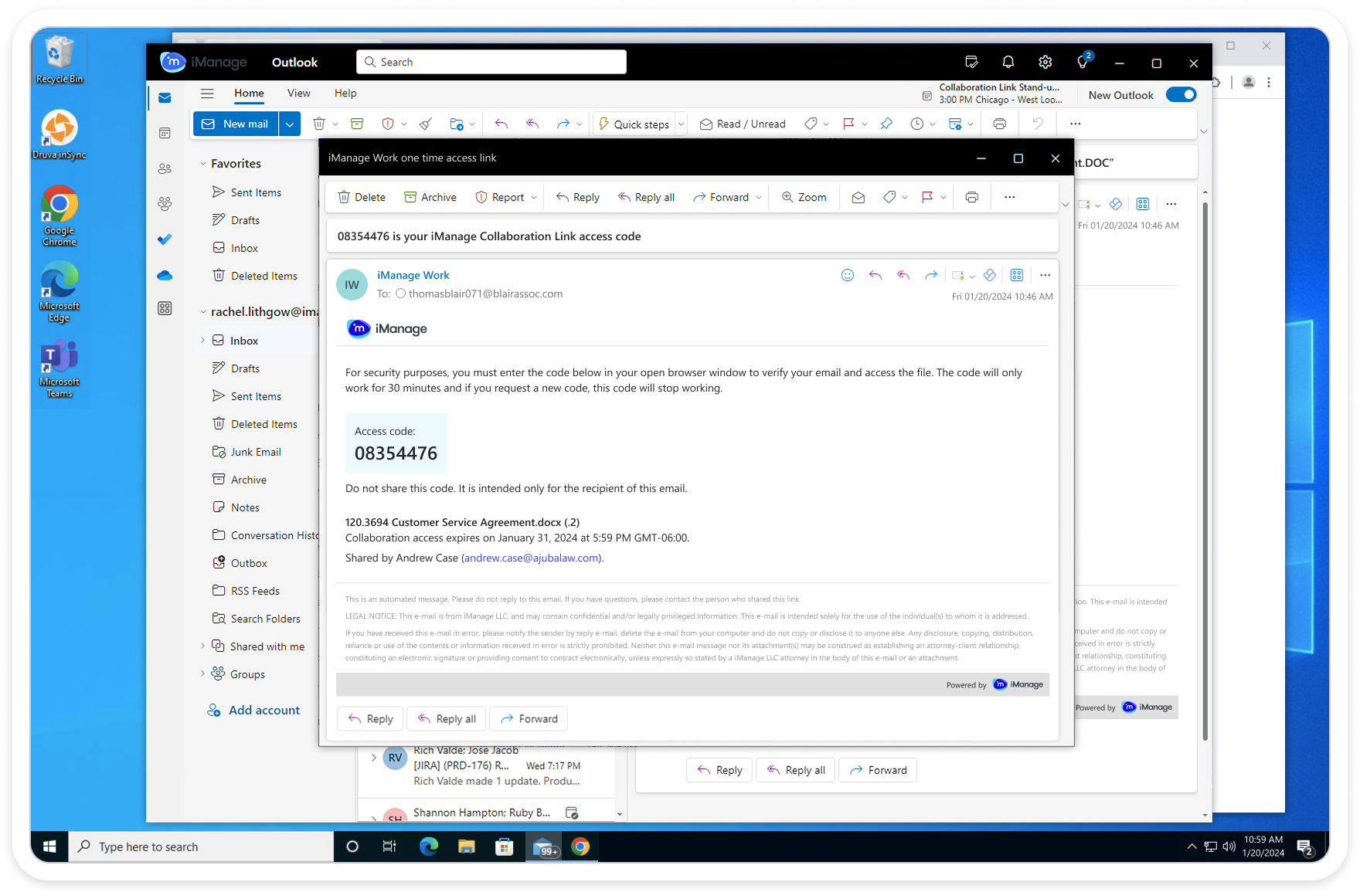Select recipient thomasblair071 presence circle
This screenshot has width=1360, height=896.
400,294
